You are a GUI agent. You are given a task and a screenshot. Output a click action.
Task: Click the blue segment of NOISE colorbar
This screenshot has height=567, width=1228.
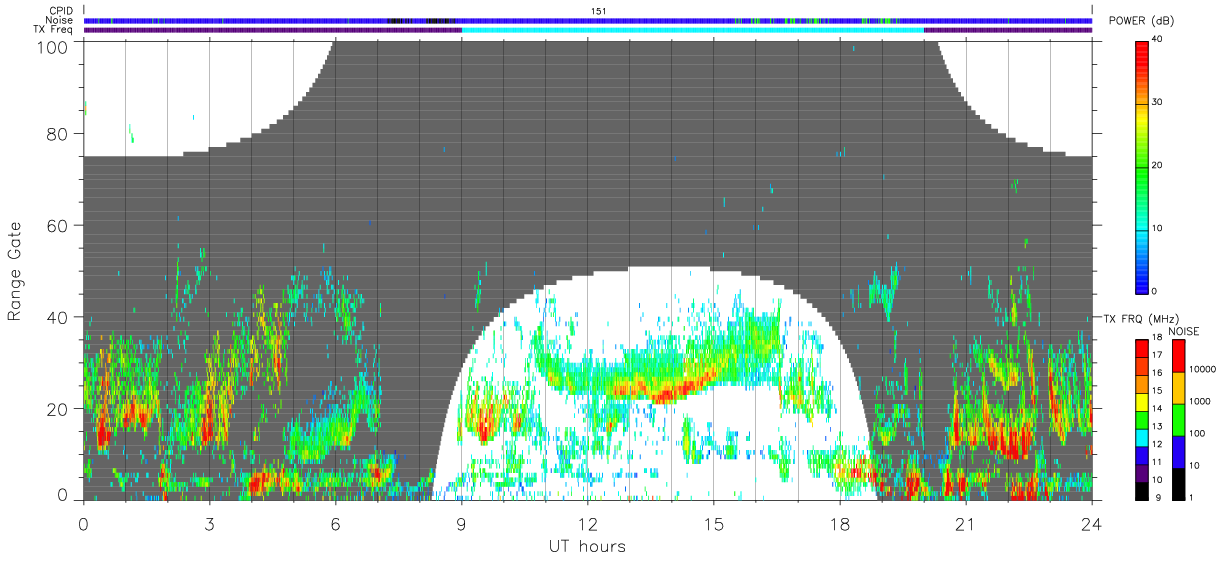click(1178, 452)
